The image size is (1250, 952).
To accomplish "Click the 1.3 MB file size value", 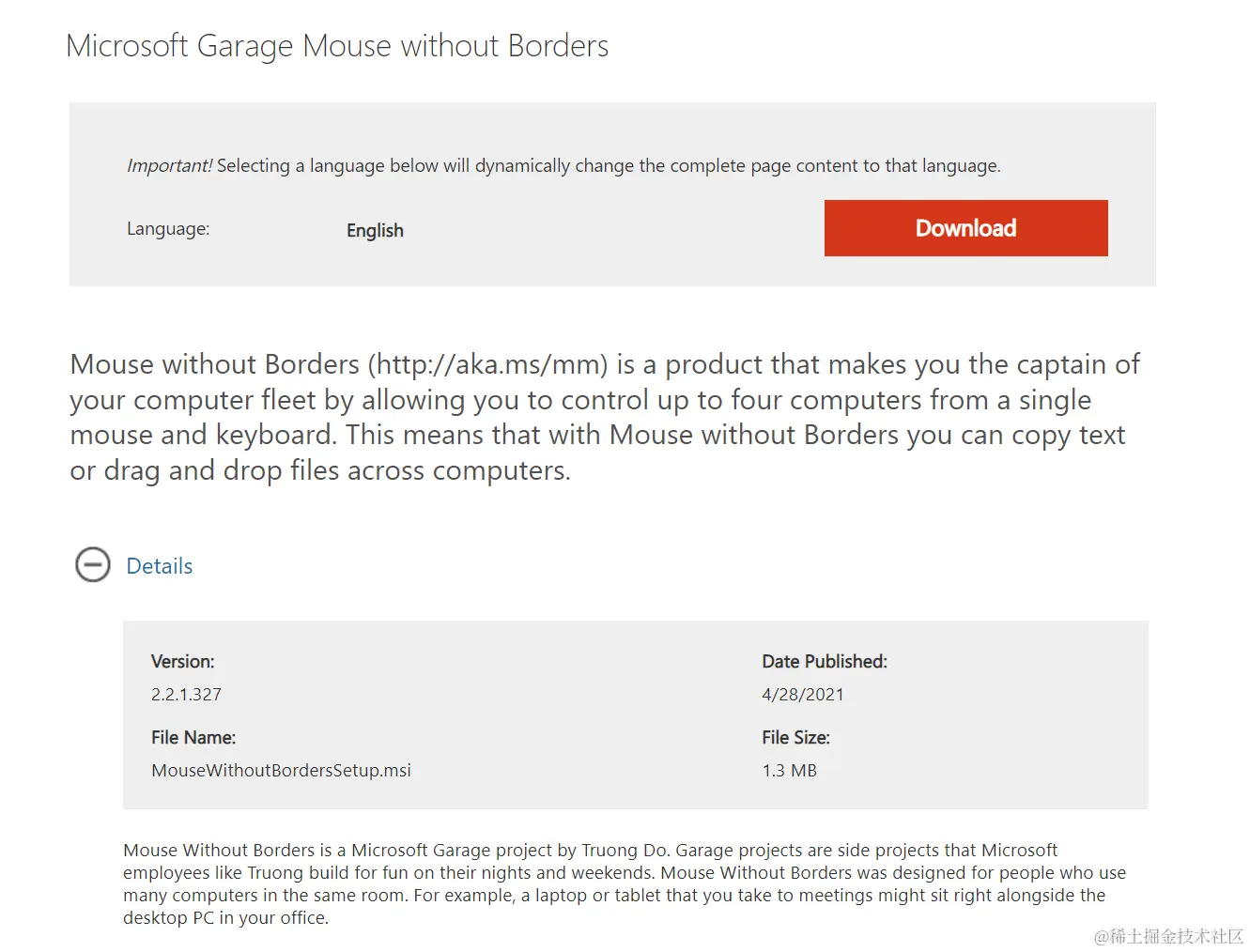I will pos(789,771).
